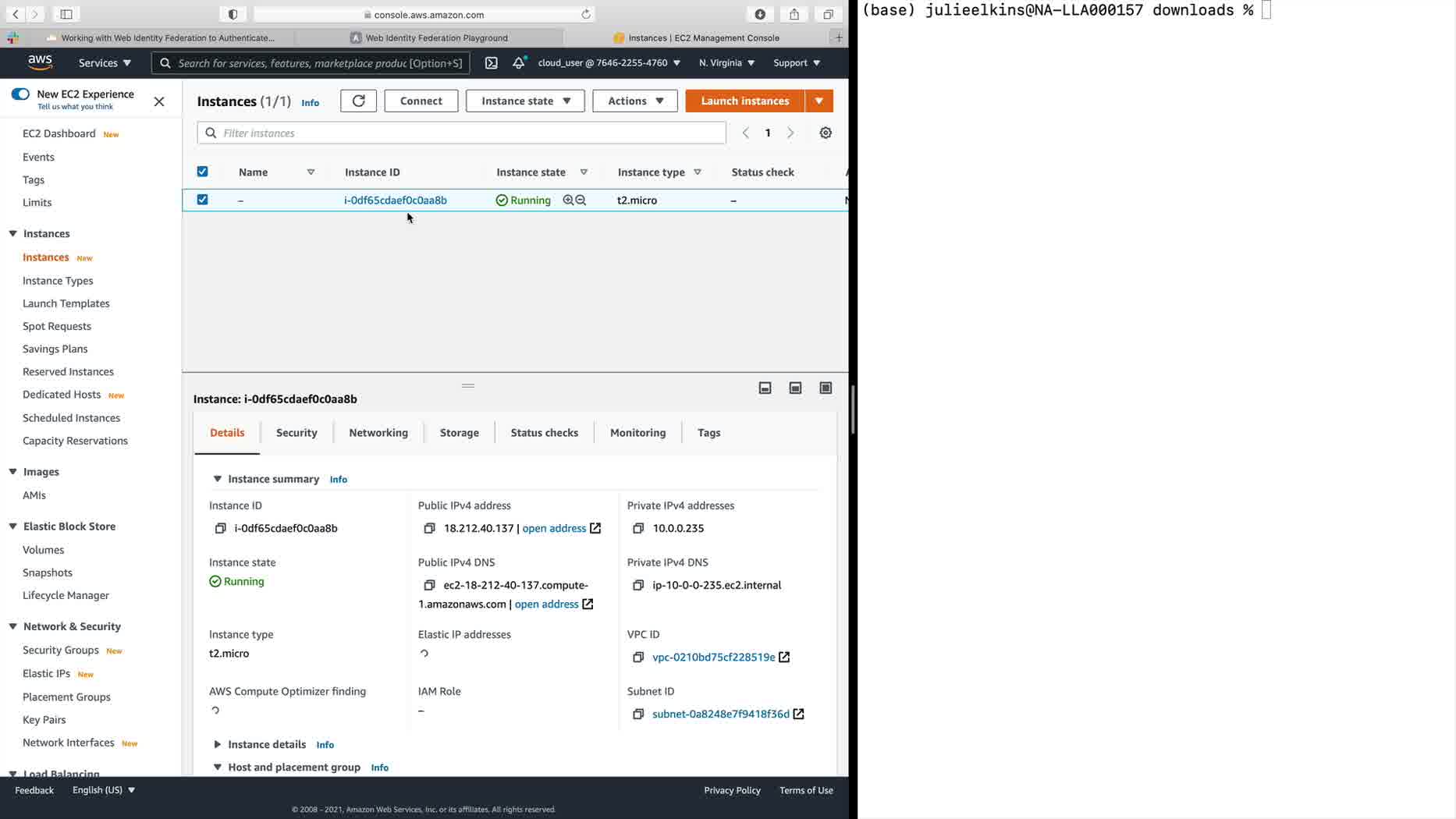The width and height of the screenshot is (1456, 819).
Task: Toggle the New EC2 Experience switch
Action: tap(20, 94)
